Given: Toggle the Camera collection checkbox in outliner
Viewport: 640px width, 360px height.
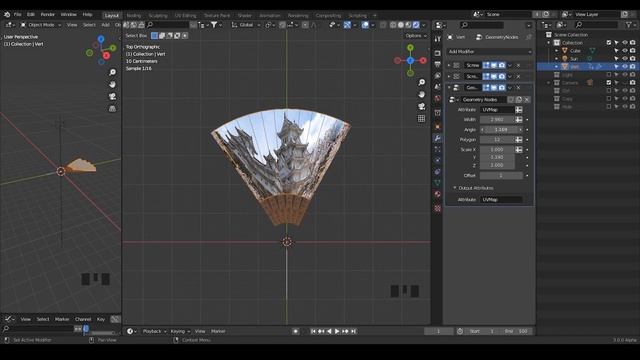Looking at the screenshot, I should coord(609,82).
